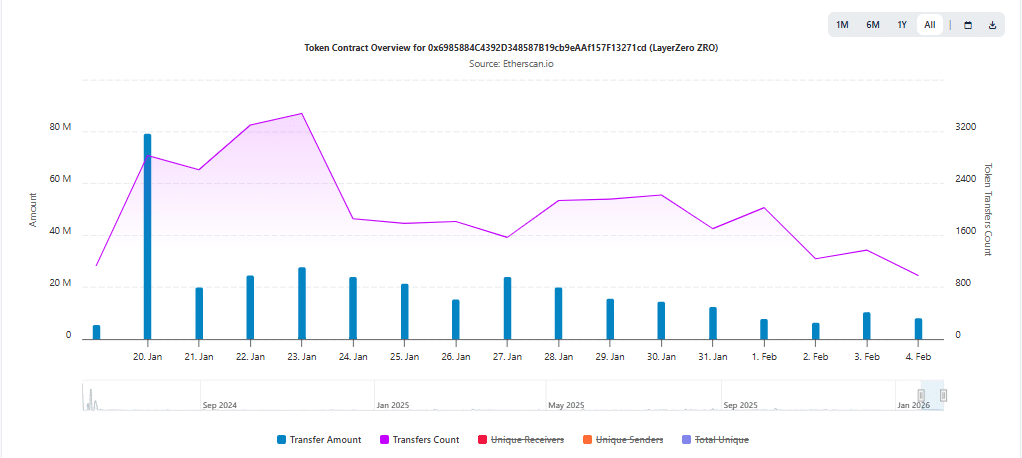The width and height of the screenshot is (1022, 458).
Task: Choose the 1Y range button
Action: 902,25
